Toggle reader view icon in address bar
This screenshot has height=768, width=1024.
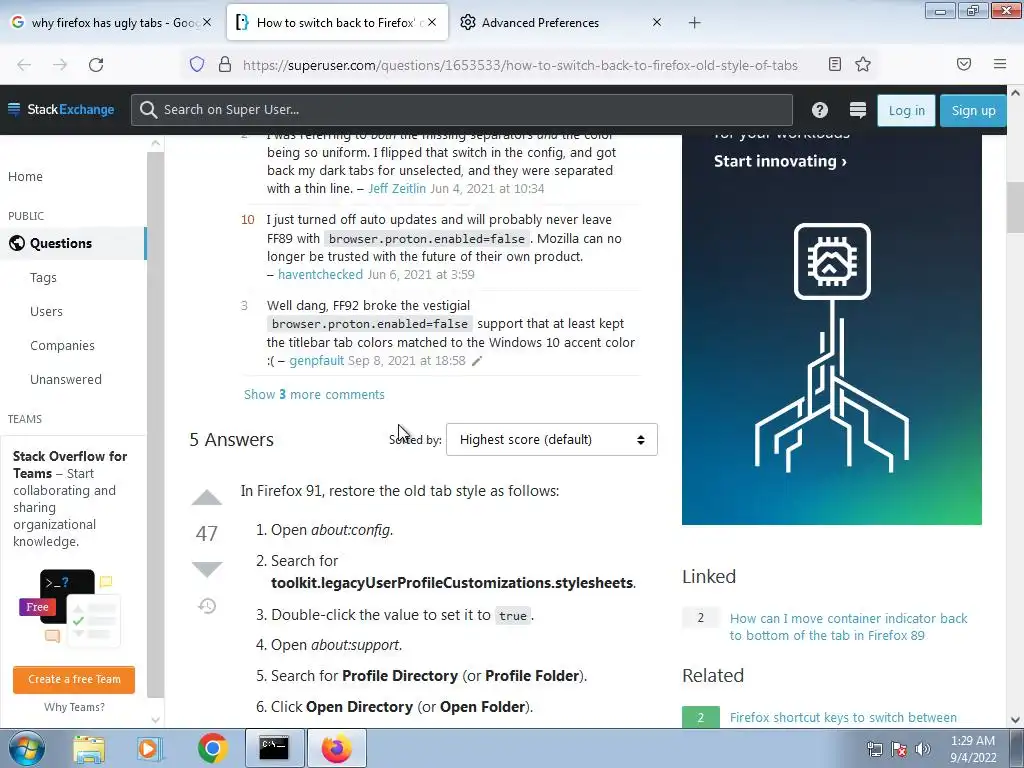(x=835, y=64)
